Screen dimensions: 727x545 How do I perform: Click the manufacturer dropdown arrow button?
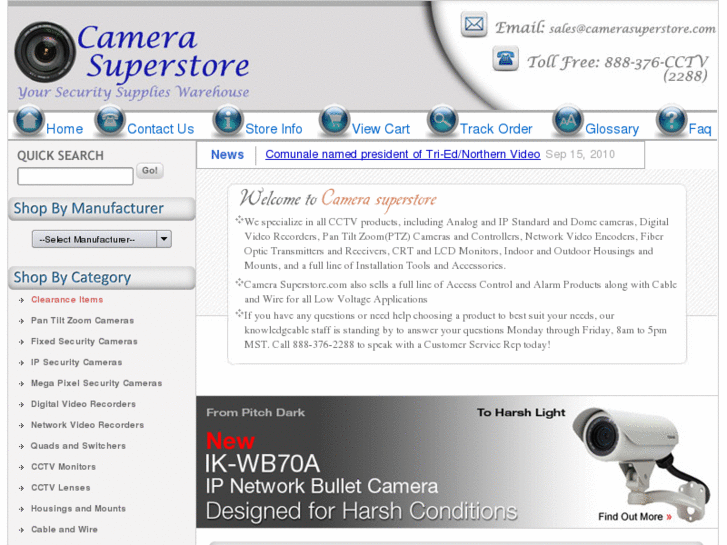(164, 239)
